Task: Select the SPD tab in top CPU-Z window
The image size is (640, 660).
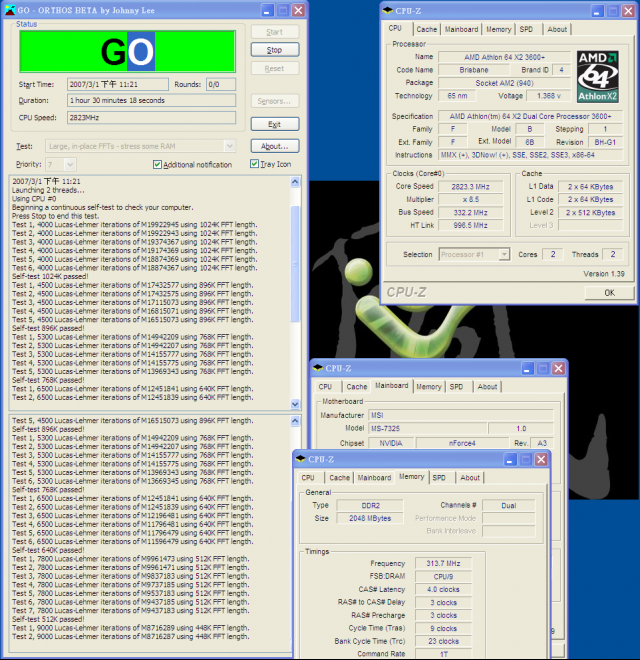Action: click(x=526, y=29)
